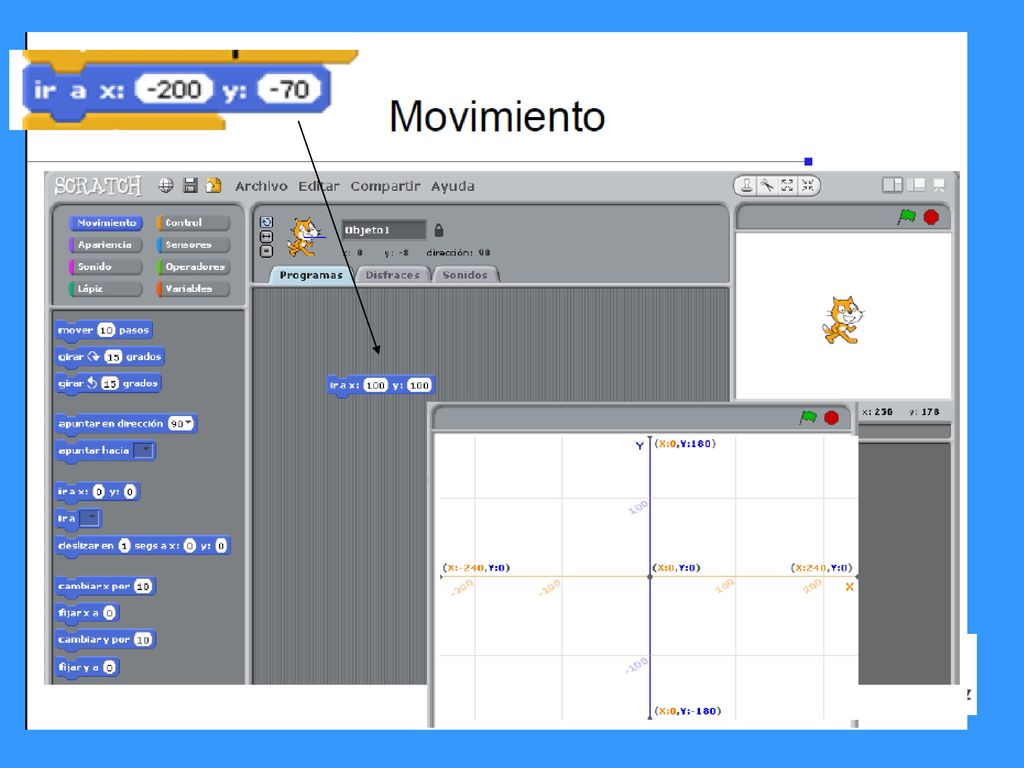Click red stop sign above coordinate grid
Image resolution: width=1024 pixels, height=768 pixels.
coord(831,417)
